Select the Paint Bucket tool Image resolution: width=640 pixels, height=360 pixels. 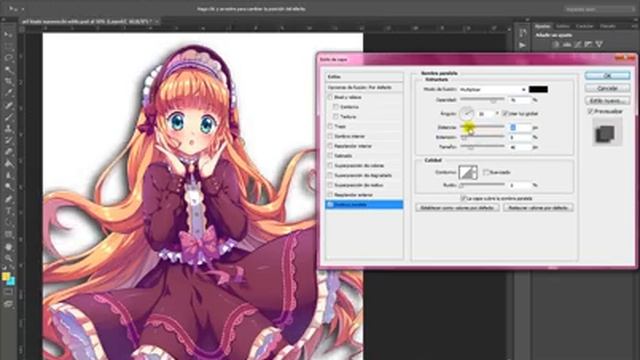click(x=8, y=164)
